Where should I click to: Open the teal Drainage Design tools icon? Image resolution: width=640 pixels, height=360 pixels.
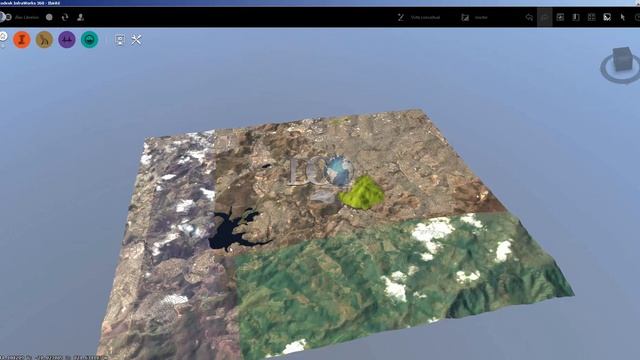coord(89,40)
